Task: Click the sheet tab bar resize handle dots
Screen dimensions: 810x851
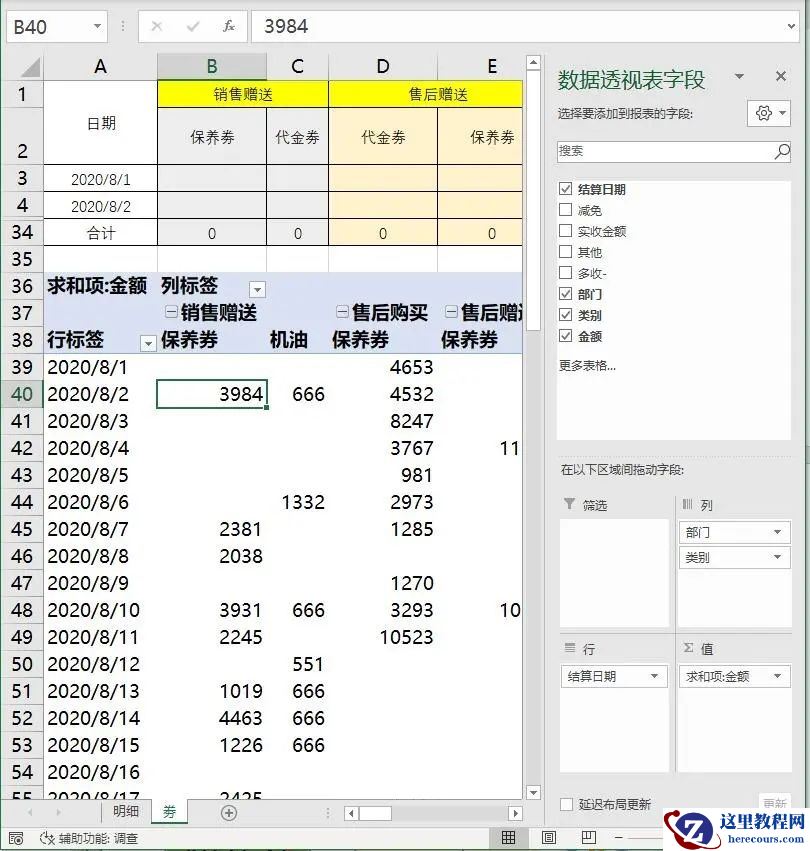Action: (327, 813)
